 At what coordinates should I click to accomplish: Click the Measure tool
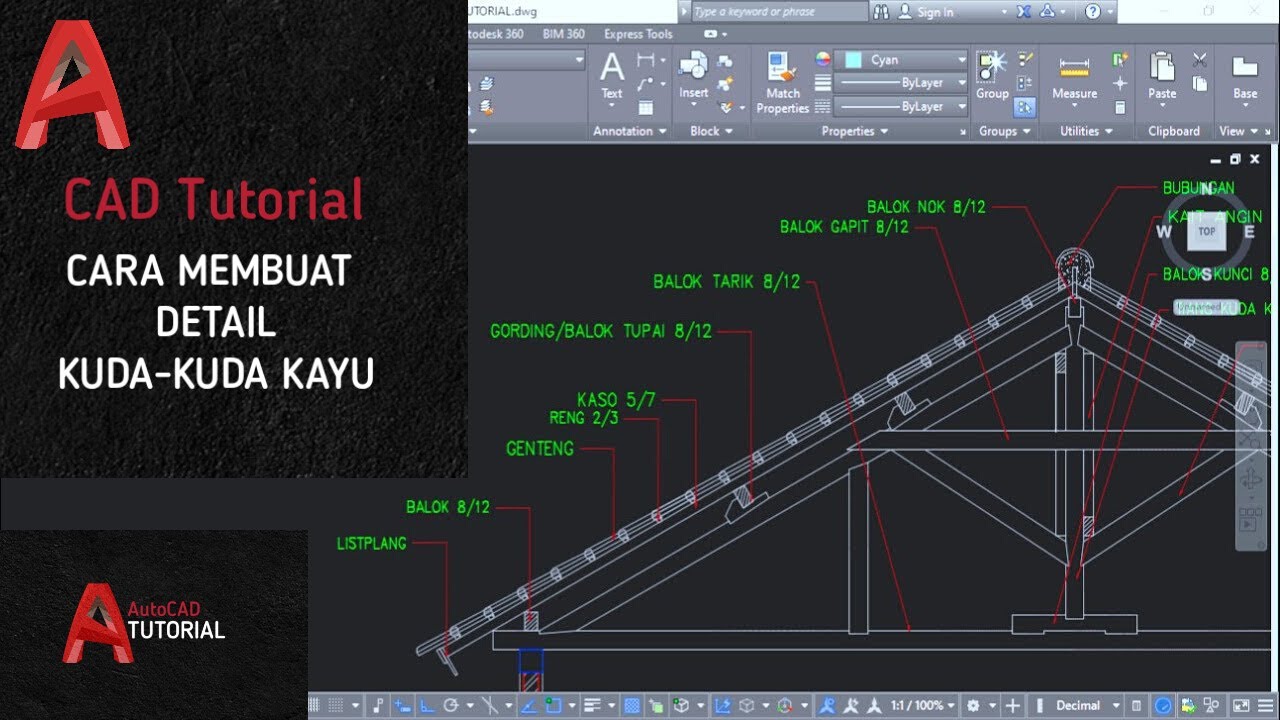pyautogui.click(x=1075, y=78)
